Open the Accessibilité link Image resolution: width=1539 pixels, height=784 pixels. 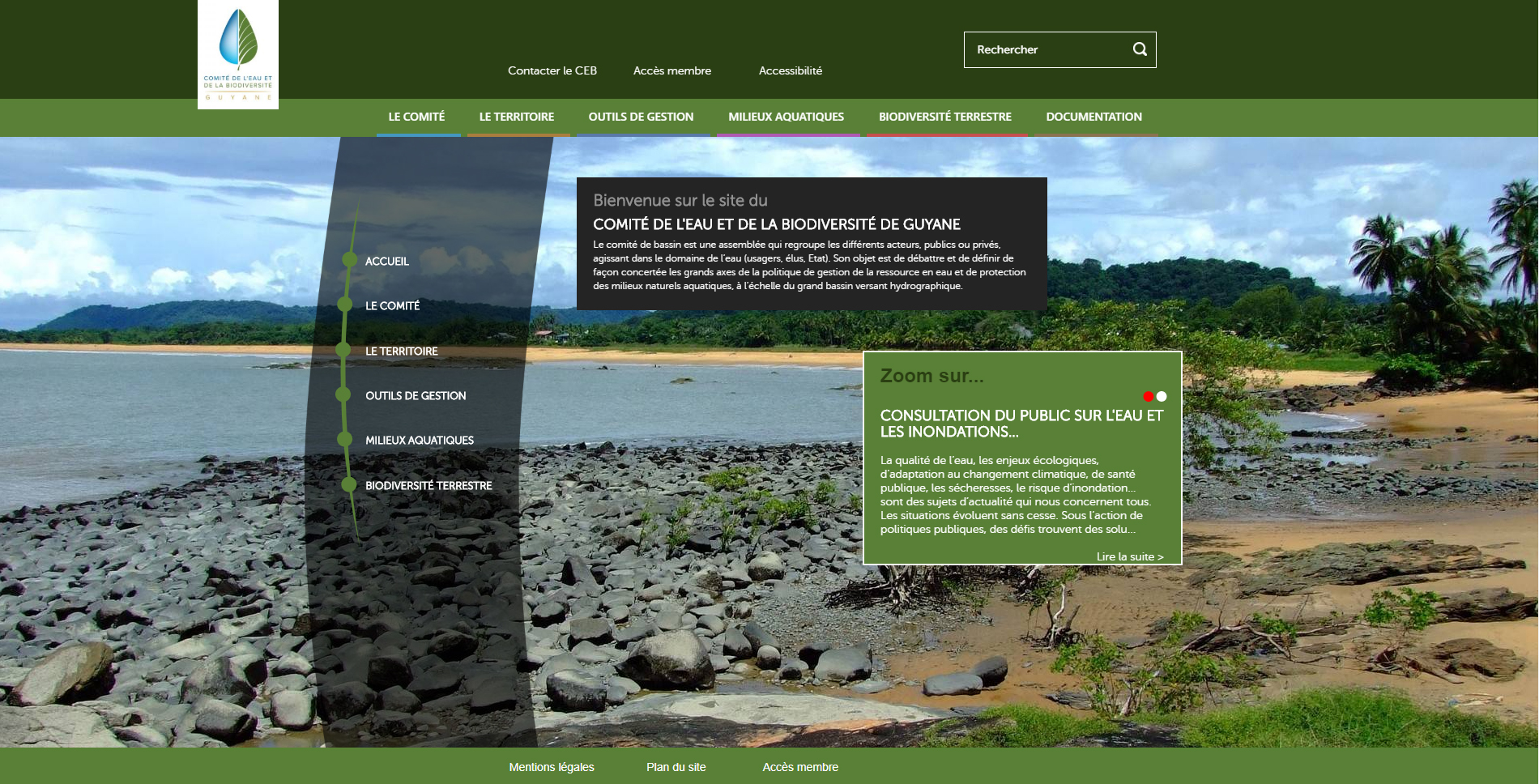pos(791,70)
